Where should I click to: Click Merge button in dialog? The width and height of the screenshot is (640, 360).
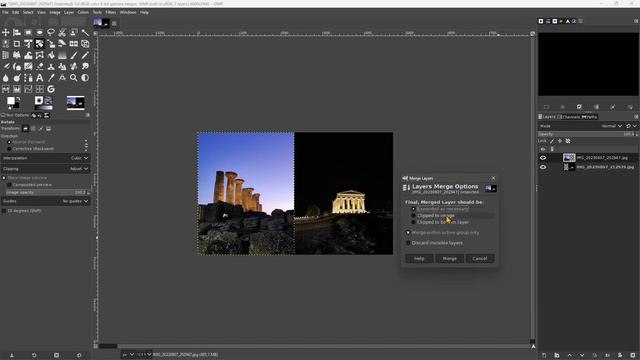coord(449,259)
